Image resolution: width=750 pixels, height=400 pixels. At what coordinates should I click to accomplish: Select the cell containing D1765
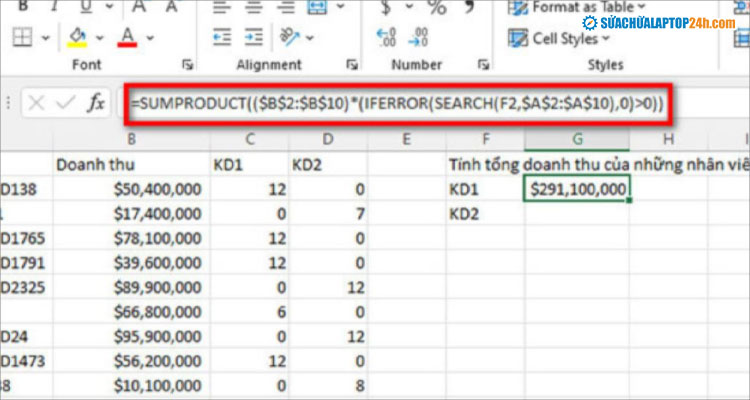click(x=26, y=238)
